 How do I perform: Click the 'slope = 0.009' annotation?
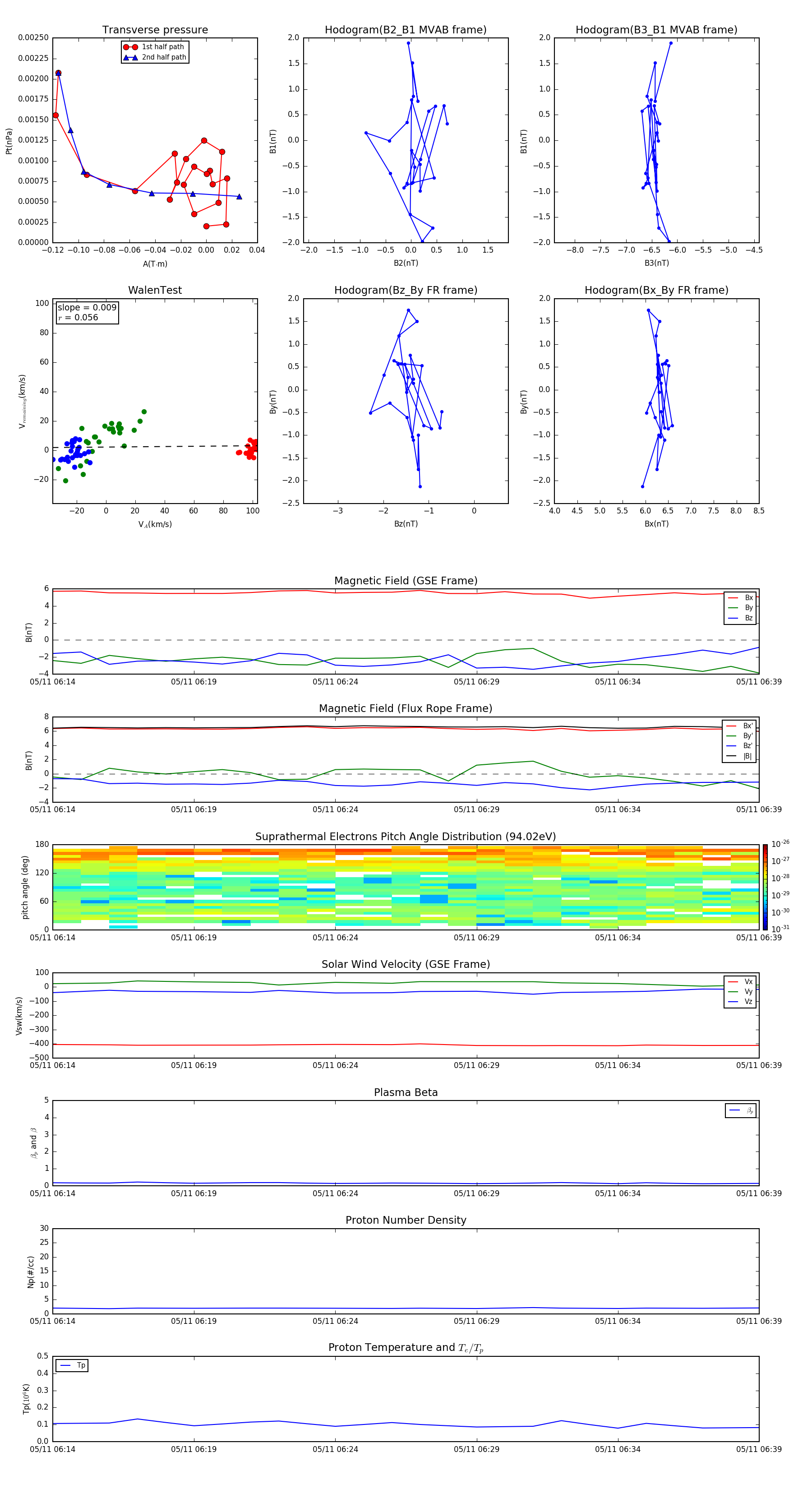87,308
